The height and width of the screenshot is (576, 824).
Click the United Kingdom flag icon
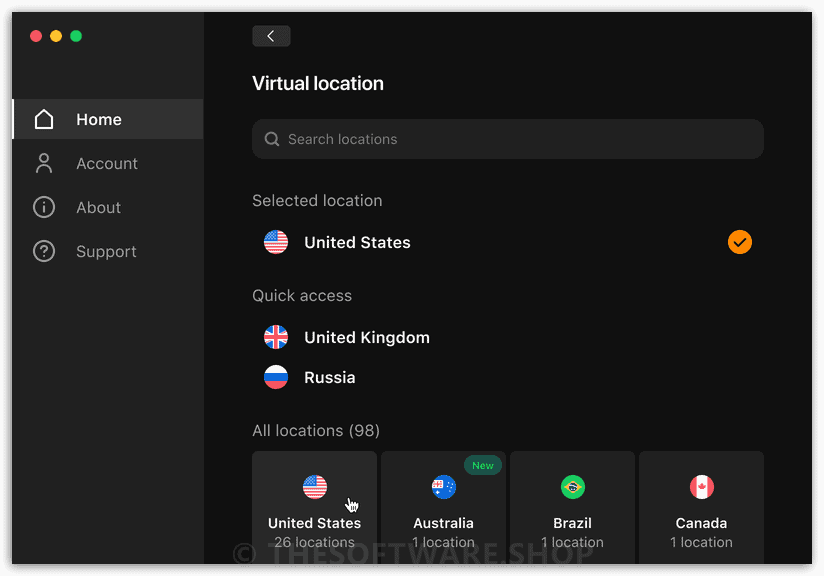pos(276,337)
